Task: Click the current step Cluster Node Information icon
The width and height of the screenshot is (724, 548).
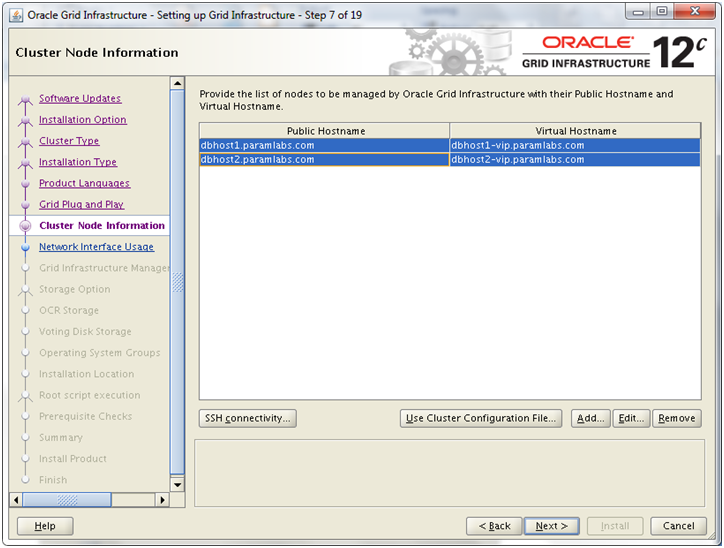Action: (x=25, y=226)
